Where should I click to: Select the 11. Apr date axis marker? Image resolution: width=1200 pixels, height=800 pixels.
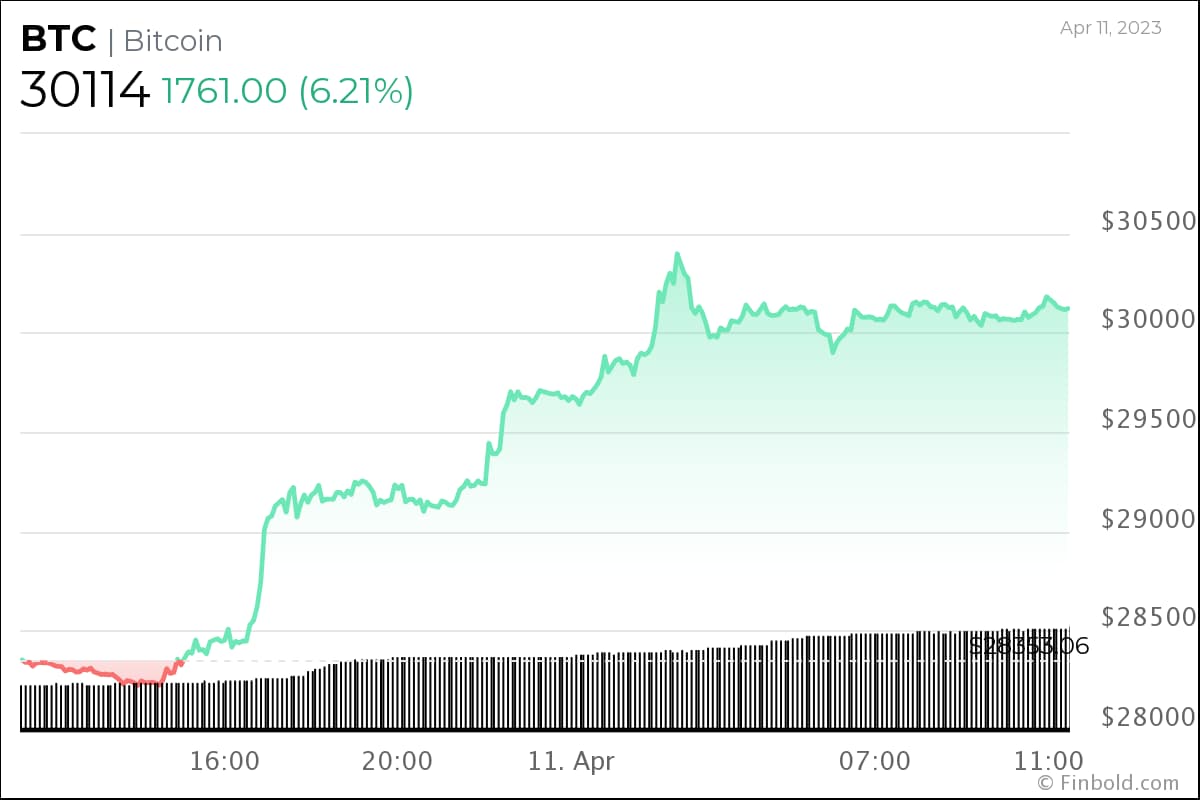[x=572, y=761]
